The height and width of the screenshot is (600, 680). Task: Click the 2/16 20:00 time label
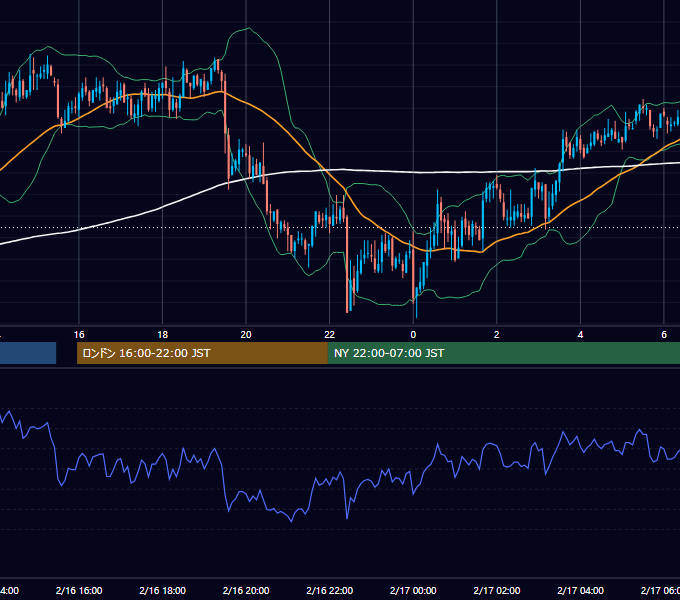click(246, 590)
